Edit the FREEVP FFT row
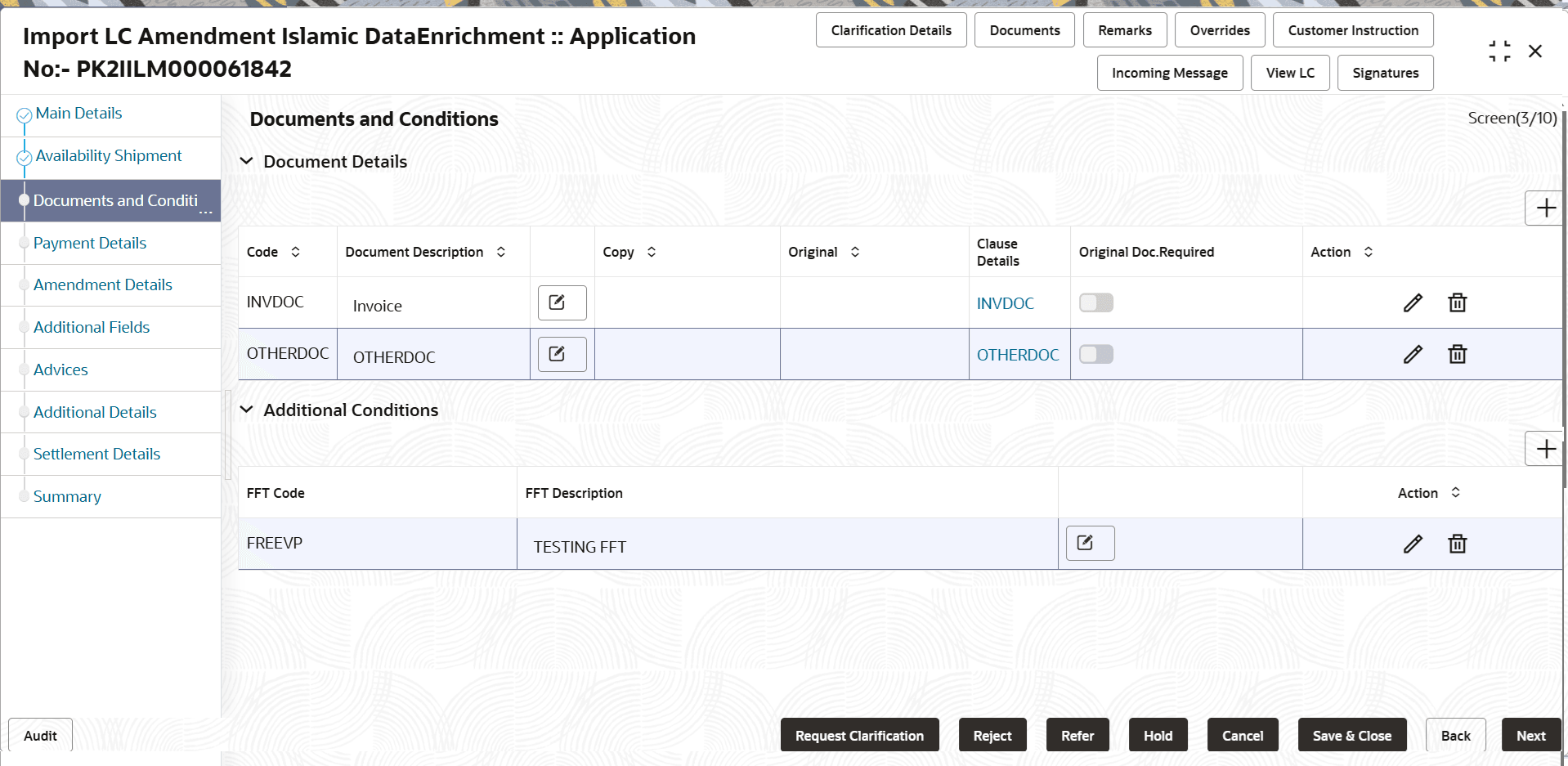The width and height of the screenshot is (1568, 766). (x=1413, y=543)
